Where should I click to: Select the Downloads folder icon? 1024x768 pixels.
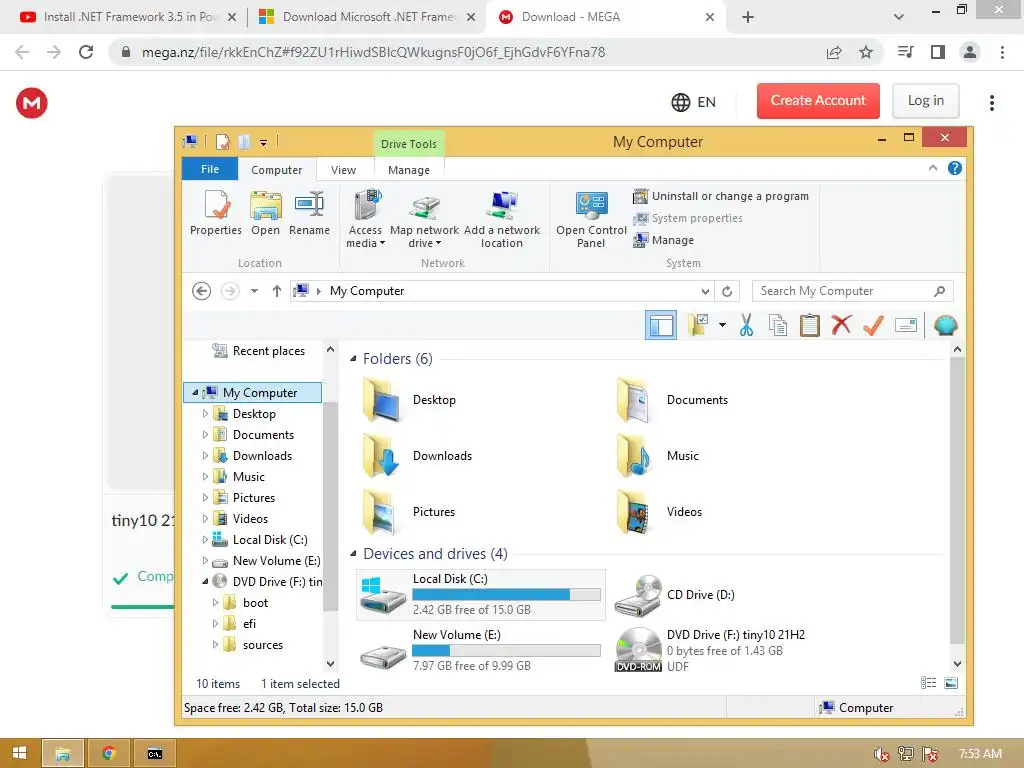click(x=382, y=456)
